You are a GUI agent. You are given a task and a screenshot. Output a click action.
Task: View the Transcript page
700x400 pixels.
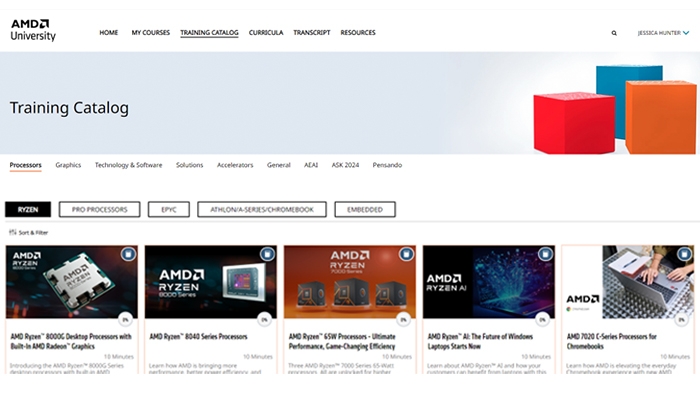pyautogui.click(x=312, y=33)
